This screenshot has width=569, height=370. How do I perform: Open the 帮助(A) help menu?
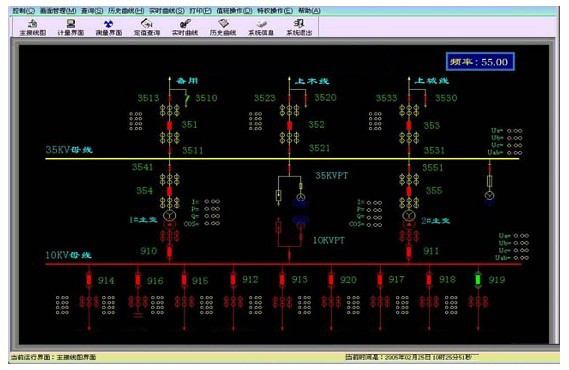click(309, 11)
